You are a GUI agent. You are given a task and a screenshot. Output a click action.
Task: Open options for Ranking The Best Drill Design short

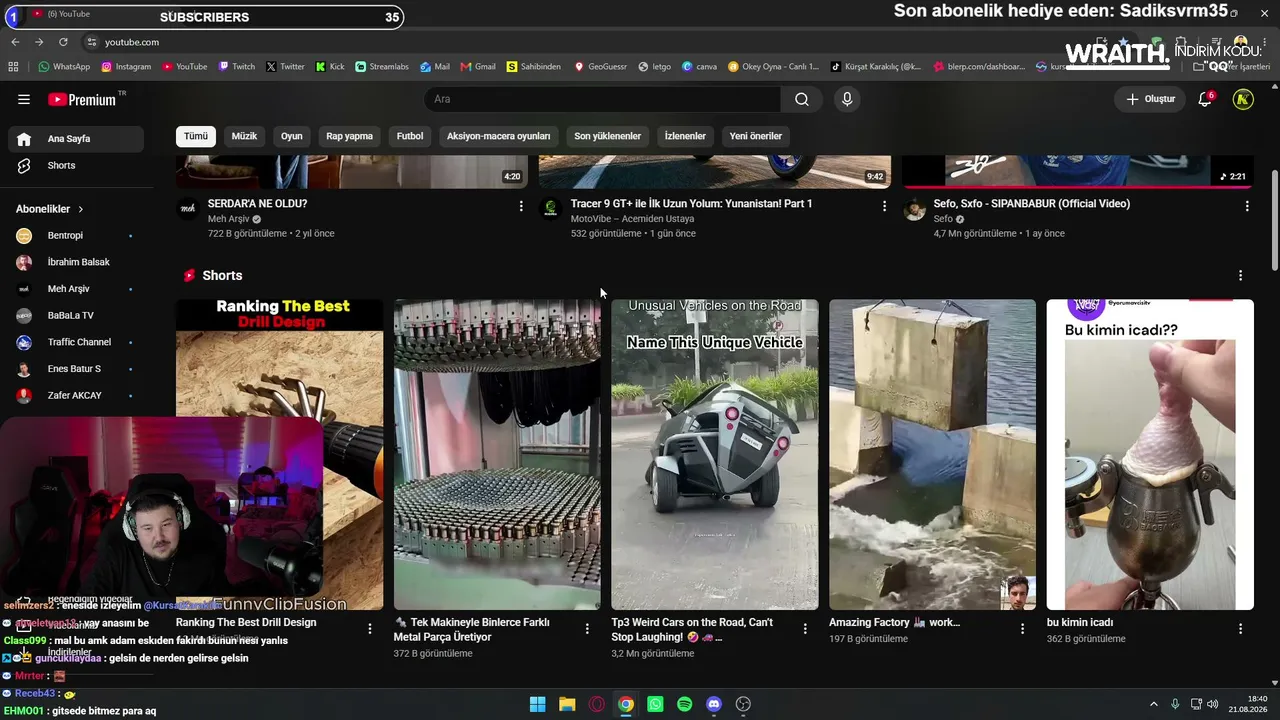[x=370, y=629]
